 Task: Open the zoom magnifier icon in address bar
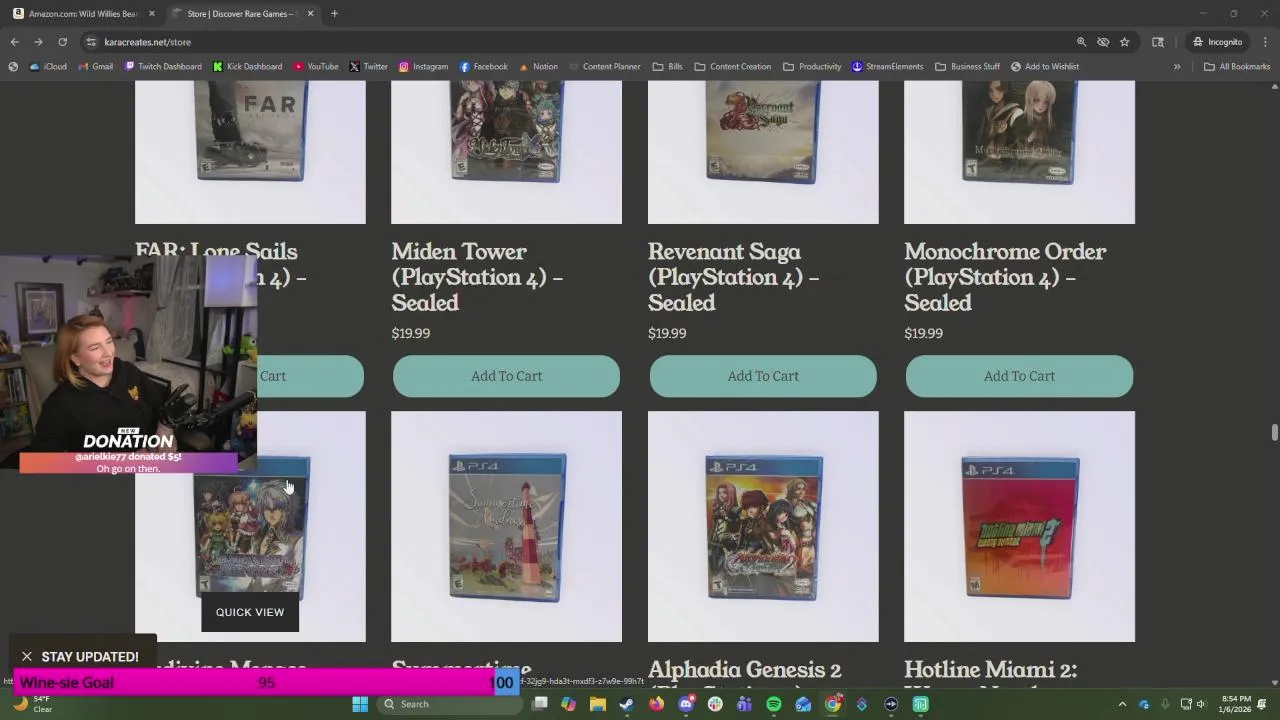pos(1081,42)
